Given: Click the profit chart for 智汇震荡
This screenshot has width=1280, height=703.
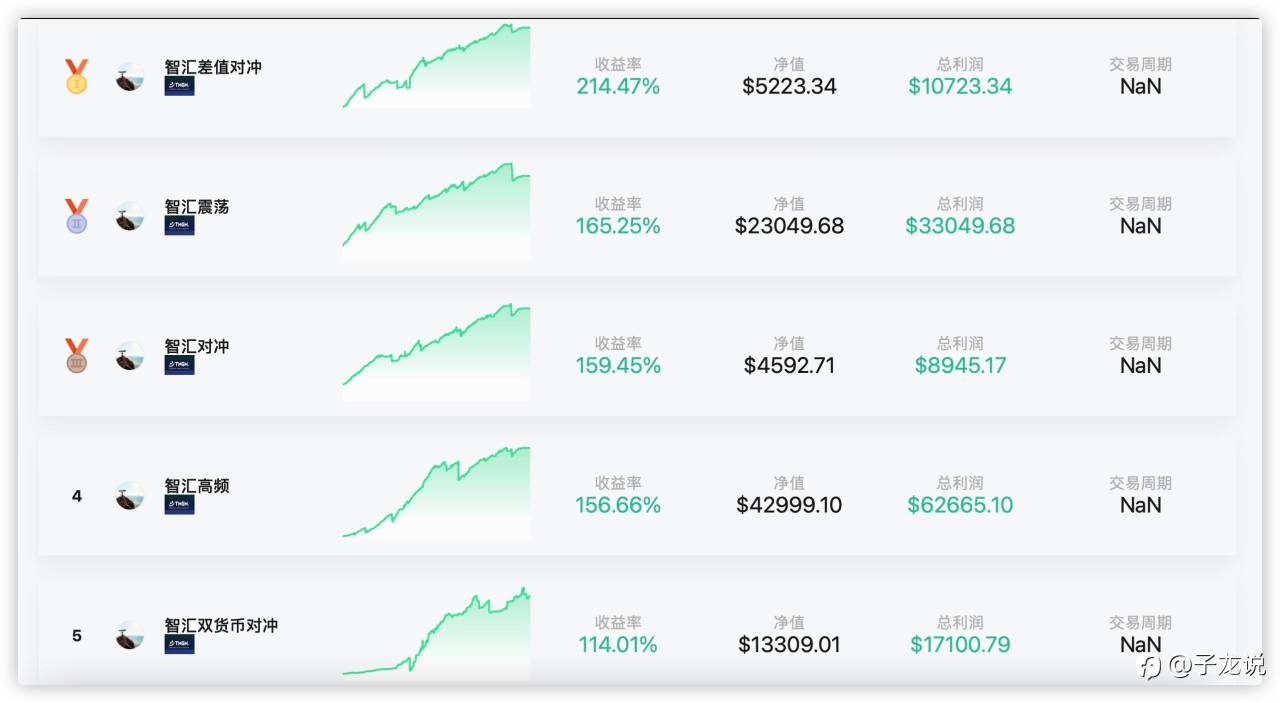Looking at the screenshot, I should pyautogui.click(x=436, y=212).
